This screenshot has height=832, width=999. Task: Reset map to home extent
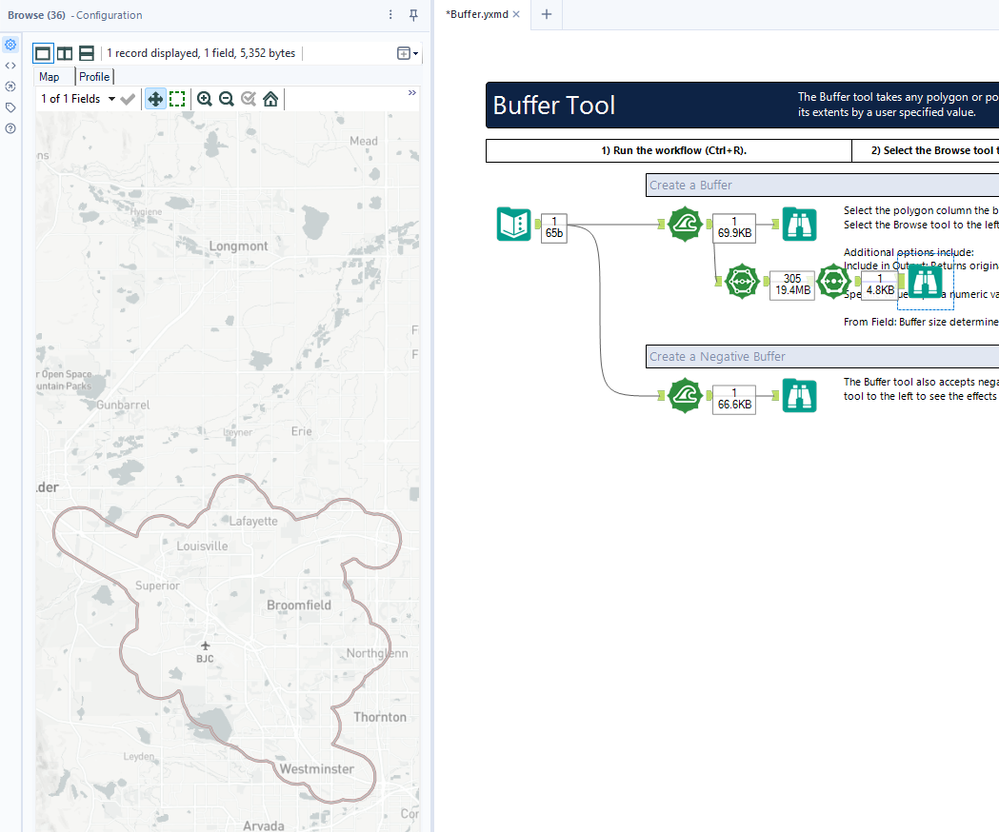(270, 99)
